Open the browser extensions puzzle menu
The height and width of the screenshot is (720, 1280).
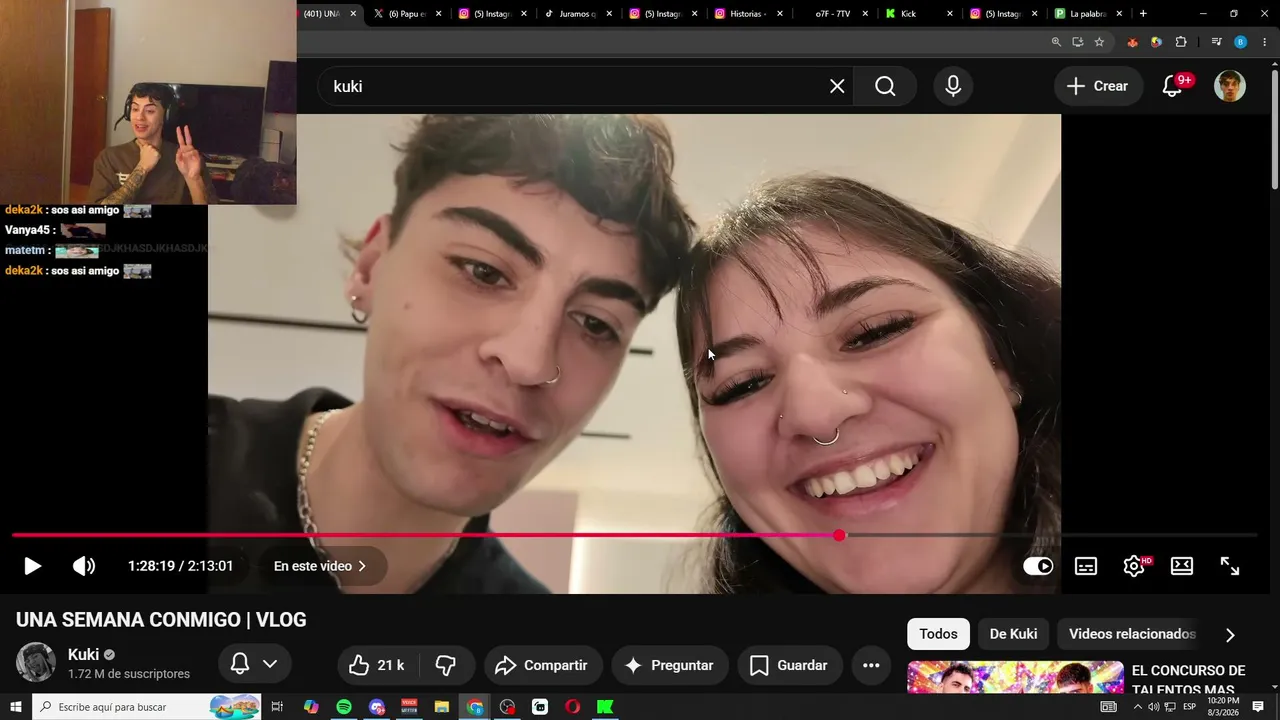tap(1181, 42)
